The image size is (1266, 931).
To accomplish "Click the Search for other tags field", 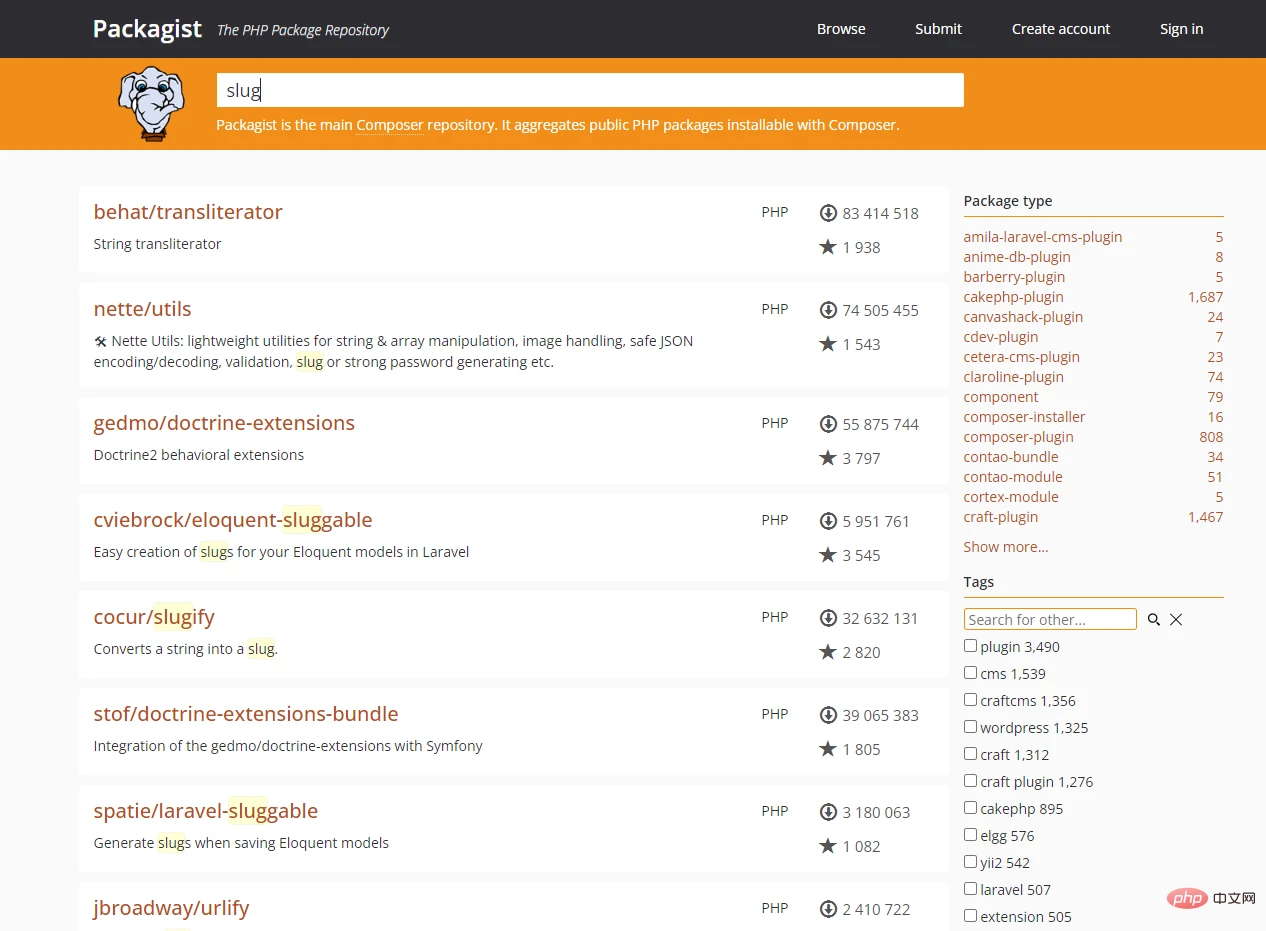I will [x=1050, y=619].
